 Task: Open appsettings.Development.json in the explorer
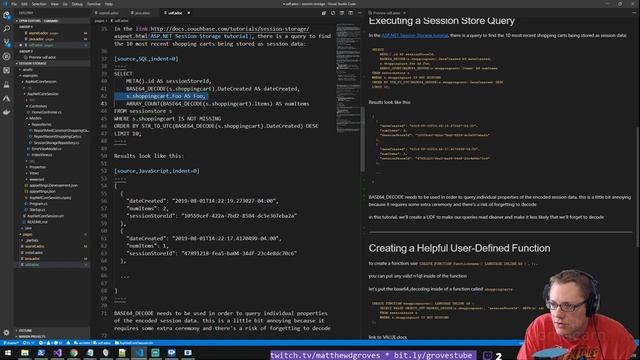(53, 185)
